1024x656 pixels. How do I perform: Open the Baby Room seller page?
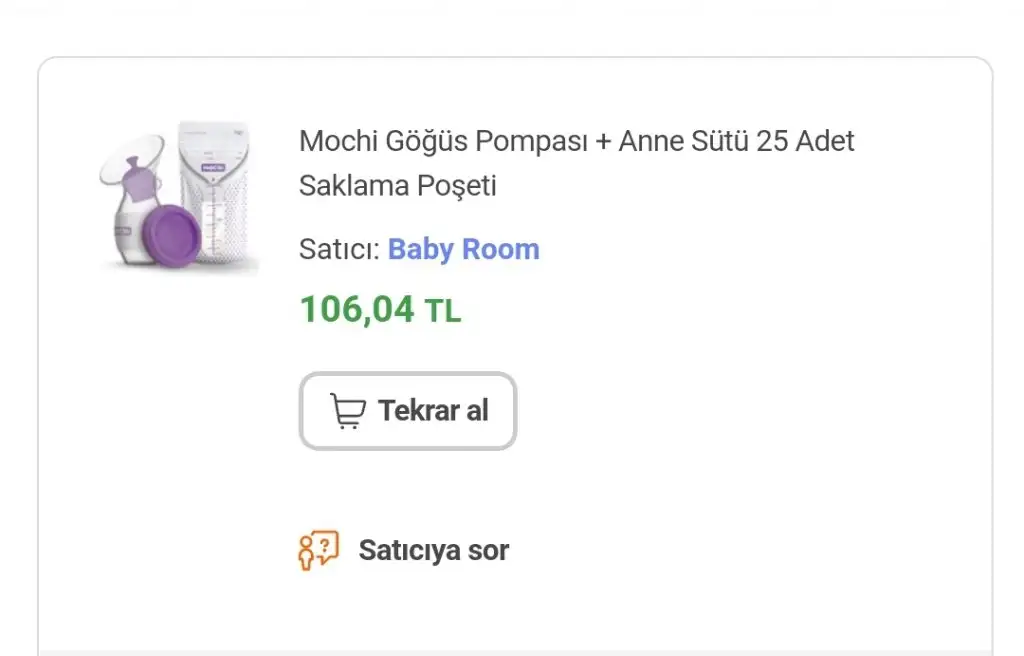(x=463, y=249)
